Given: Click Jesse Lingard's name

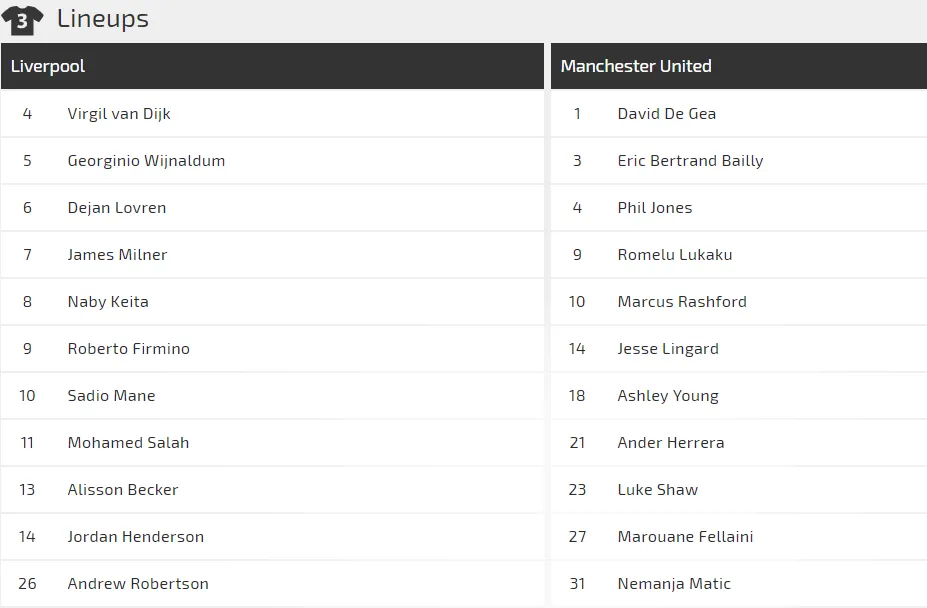Looking at the screenshot, I should [668, 349].
